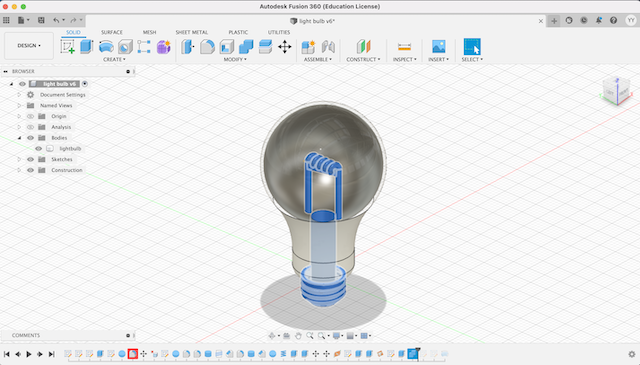Open the DESIGN workspace dropdown
This screenshot has width=640, height=365.
click(x=29, y=45)
